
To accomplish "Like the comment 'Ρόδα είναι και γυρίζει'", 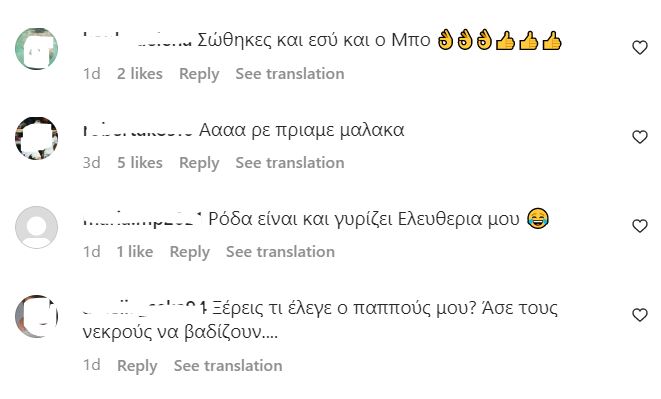I will click(x=640, y=226).
